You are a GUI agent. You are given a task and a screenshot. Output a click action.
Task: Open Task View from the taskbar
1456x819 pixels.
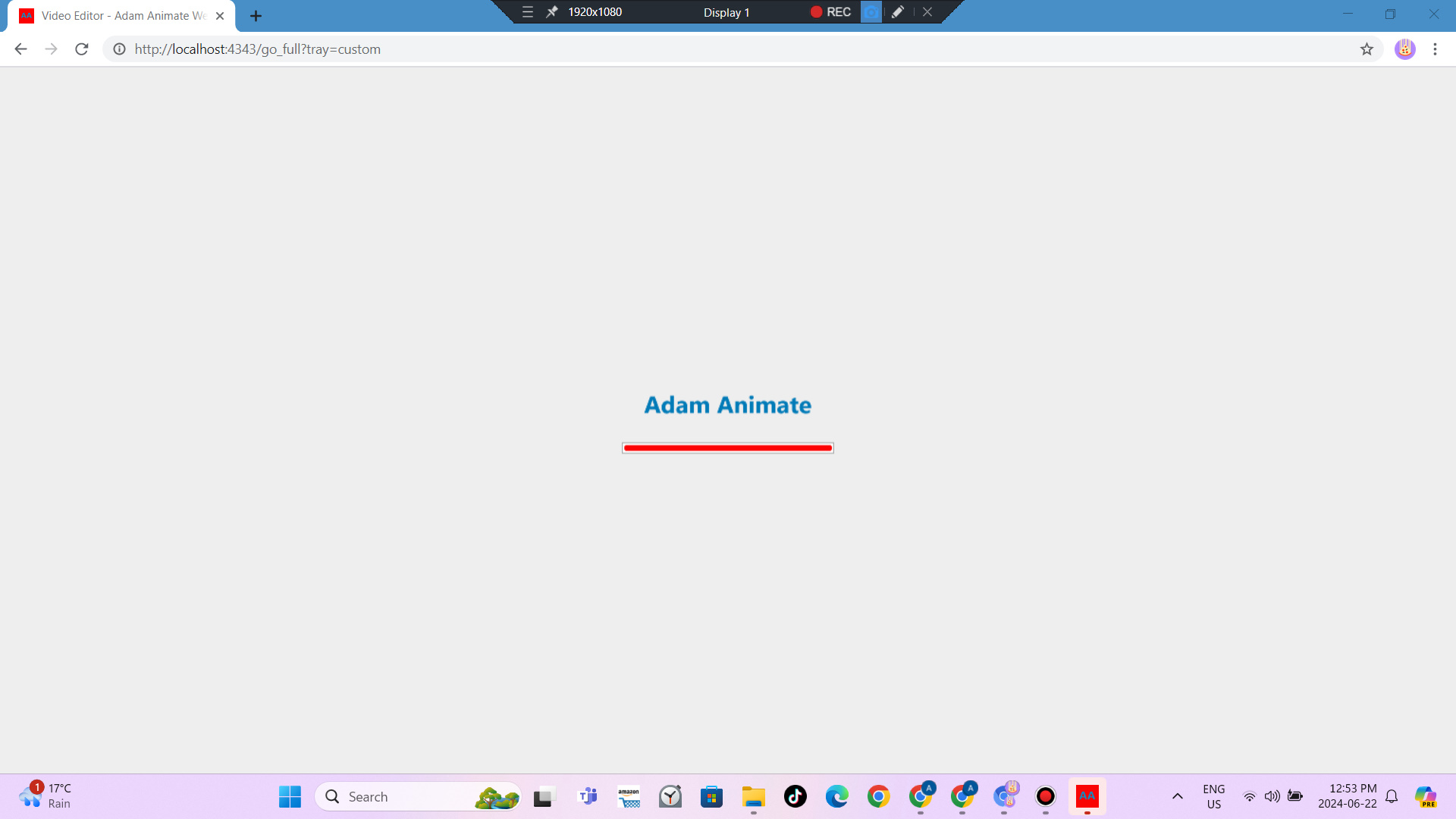[x=543, y=797]
